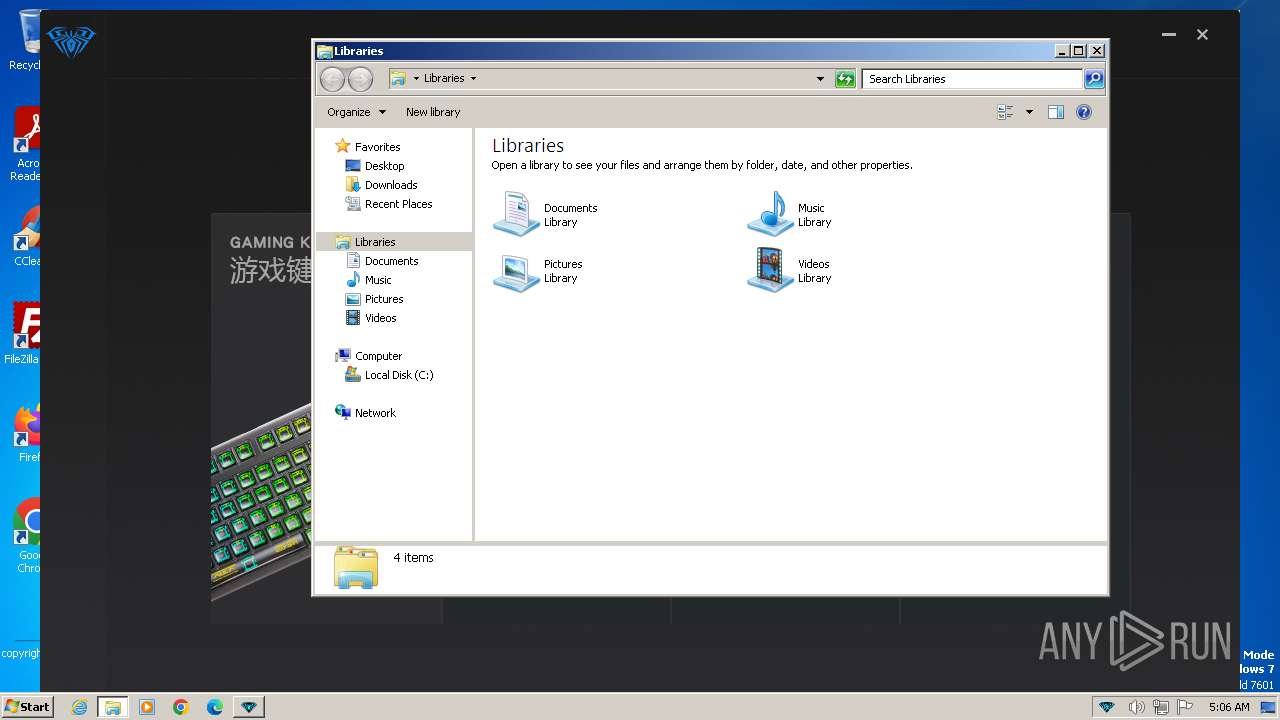Close the dark gaming keyboard app window
The height and width of the screenshot is (720, 1280).
pos(1203,35)
